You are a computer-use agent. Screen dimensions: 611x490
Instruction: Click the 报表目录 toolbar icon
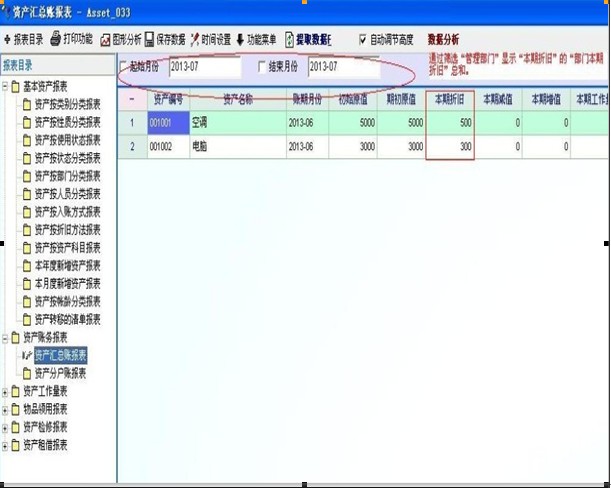click(8, 40)
